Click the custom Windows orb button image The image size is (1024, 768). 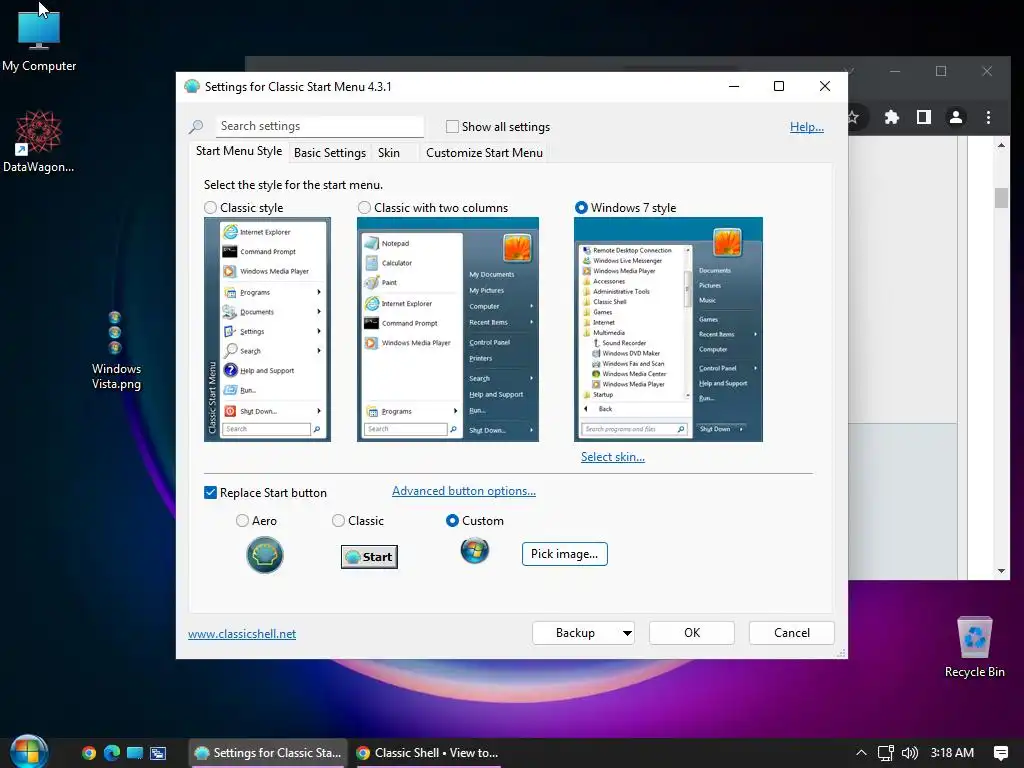475,550
